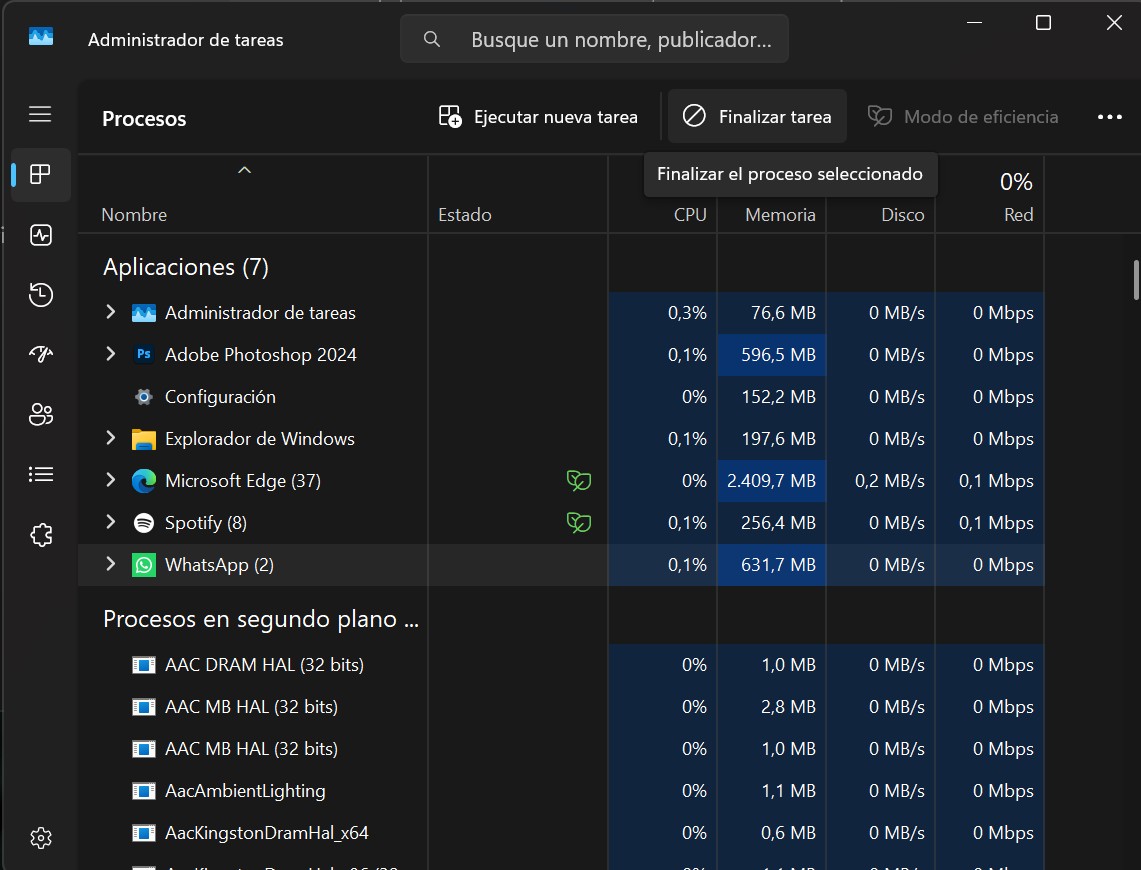Click the Administrador de tareas row icon
The width and height of the screenshot is (1141, 870).
[144, 313]
